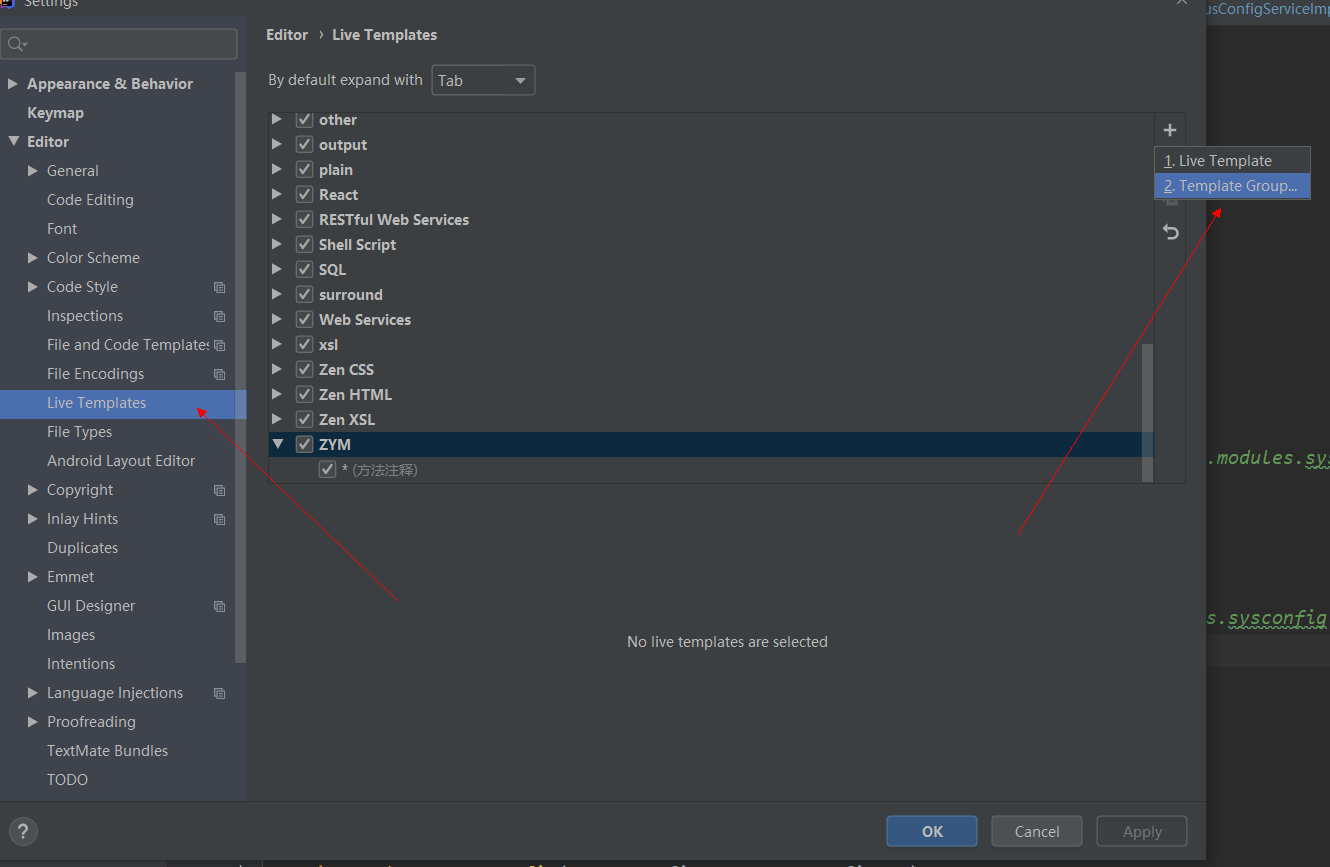Click project-level icon beside GUI Designer
The height and width of the screenshot is (867, 1330).
pos(220,606)
